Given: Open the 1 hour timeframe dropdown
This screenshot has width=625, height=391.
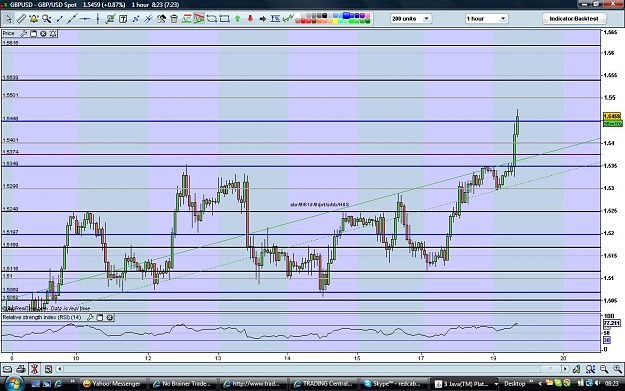Looking at the screenshot, I should 486,18.
